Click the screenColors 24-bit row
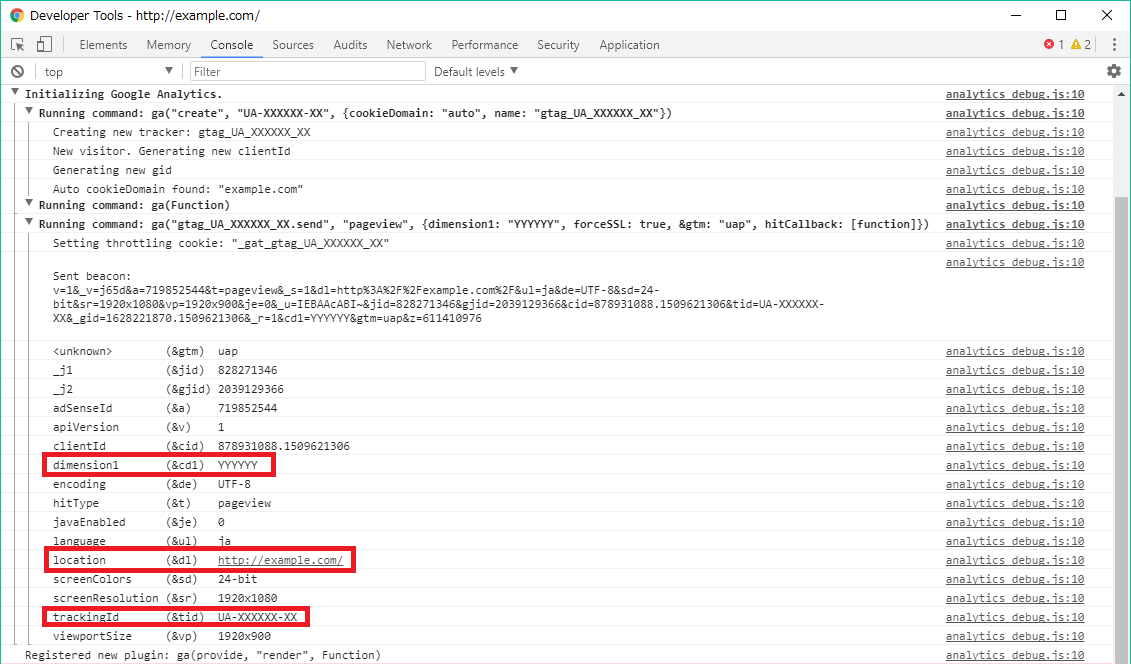This screenshot has width=1131, height=664. click(155, 579)
